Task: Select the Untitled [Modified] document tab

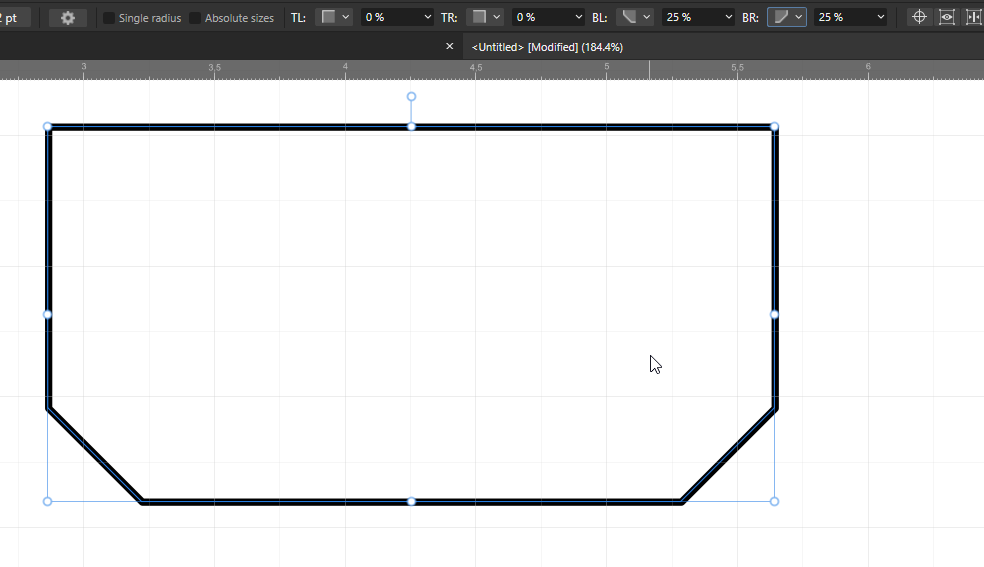Action: coord(547,47)
